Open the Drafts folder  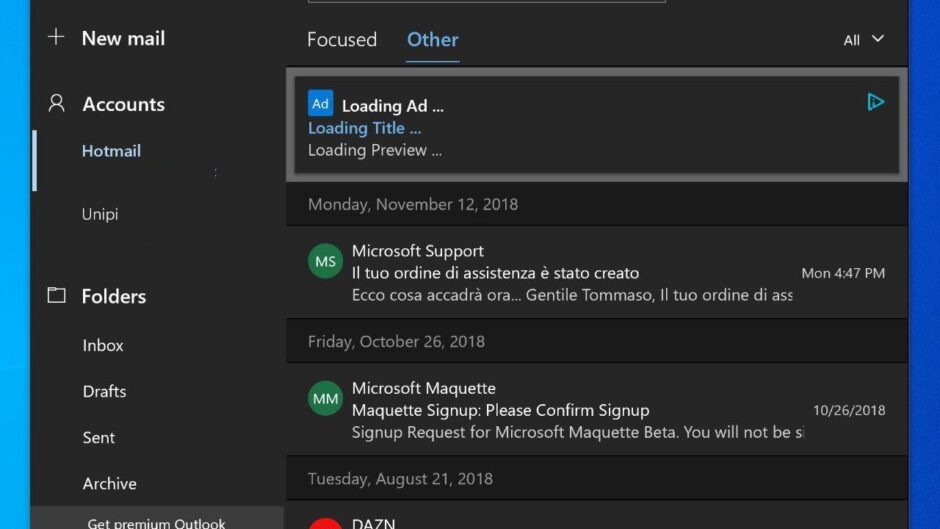(104, 391)
